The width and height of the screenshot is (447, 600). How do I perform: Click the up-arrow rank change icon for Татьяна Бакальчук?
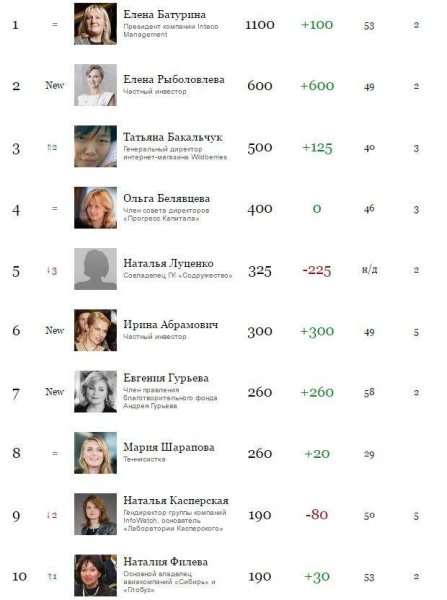coord(52,147)
